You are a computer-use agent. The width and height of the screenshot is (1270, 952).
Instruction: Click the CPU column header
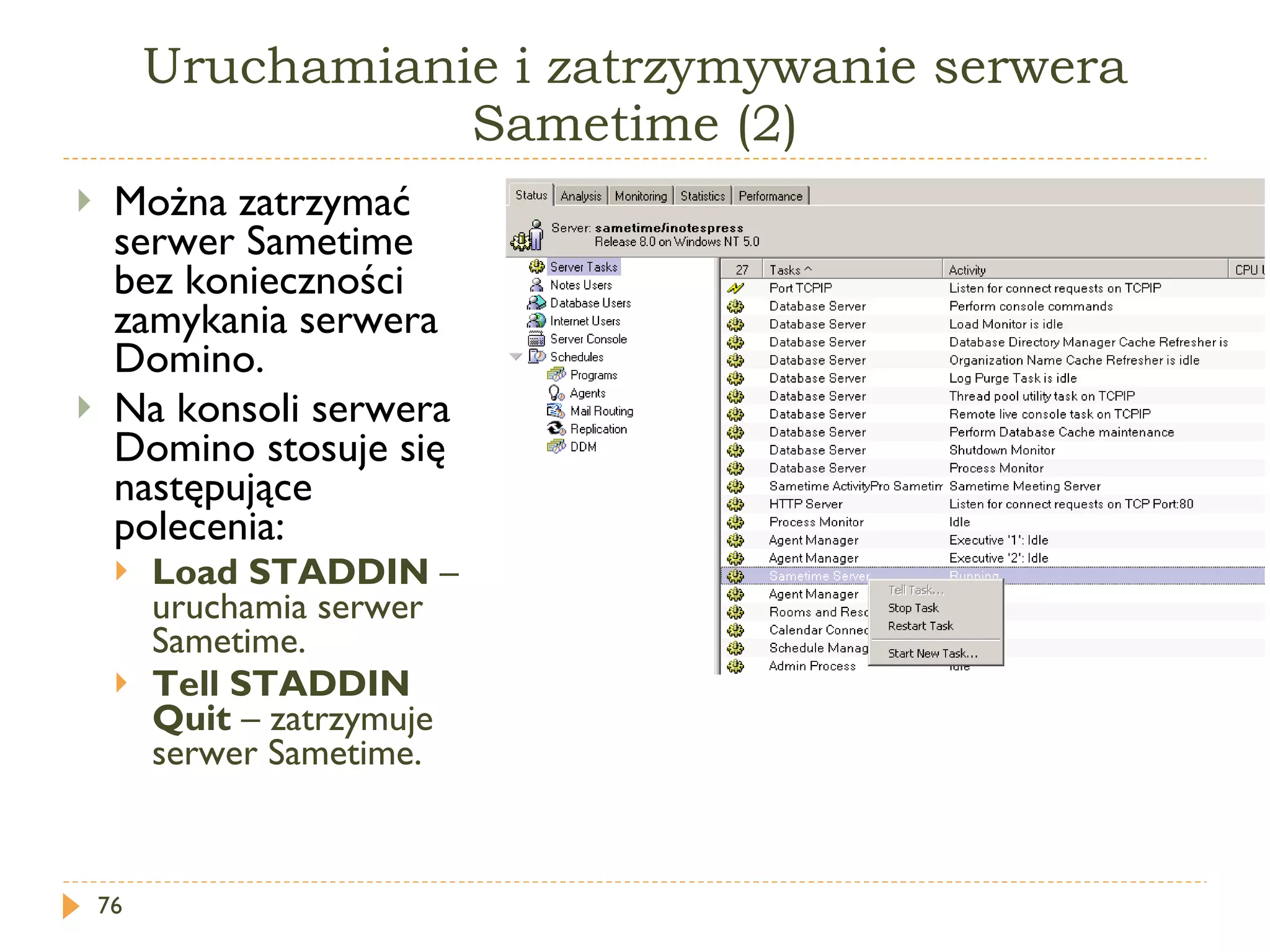coord(1246,270)
